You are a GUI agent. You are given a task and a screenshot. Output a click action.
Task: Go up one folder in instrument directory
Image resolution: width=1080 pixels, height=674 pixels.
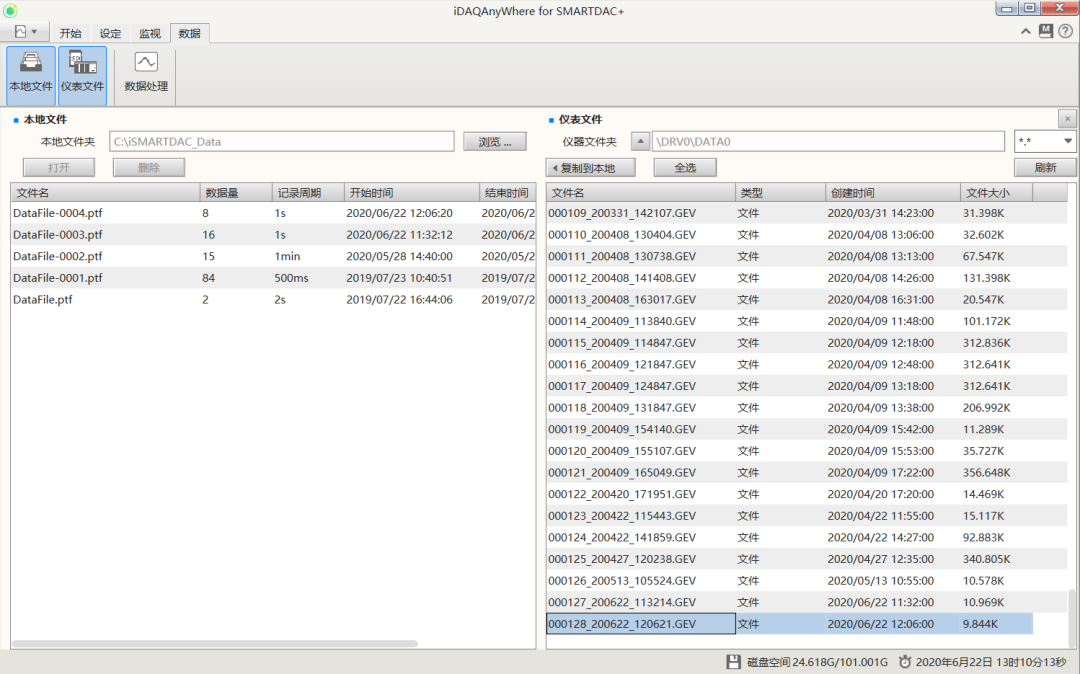tap(640, 142)
